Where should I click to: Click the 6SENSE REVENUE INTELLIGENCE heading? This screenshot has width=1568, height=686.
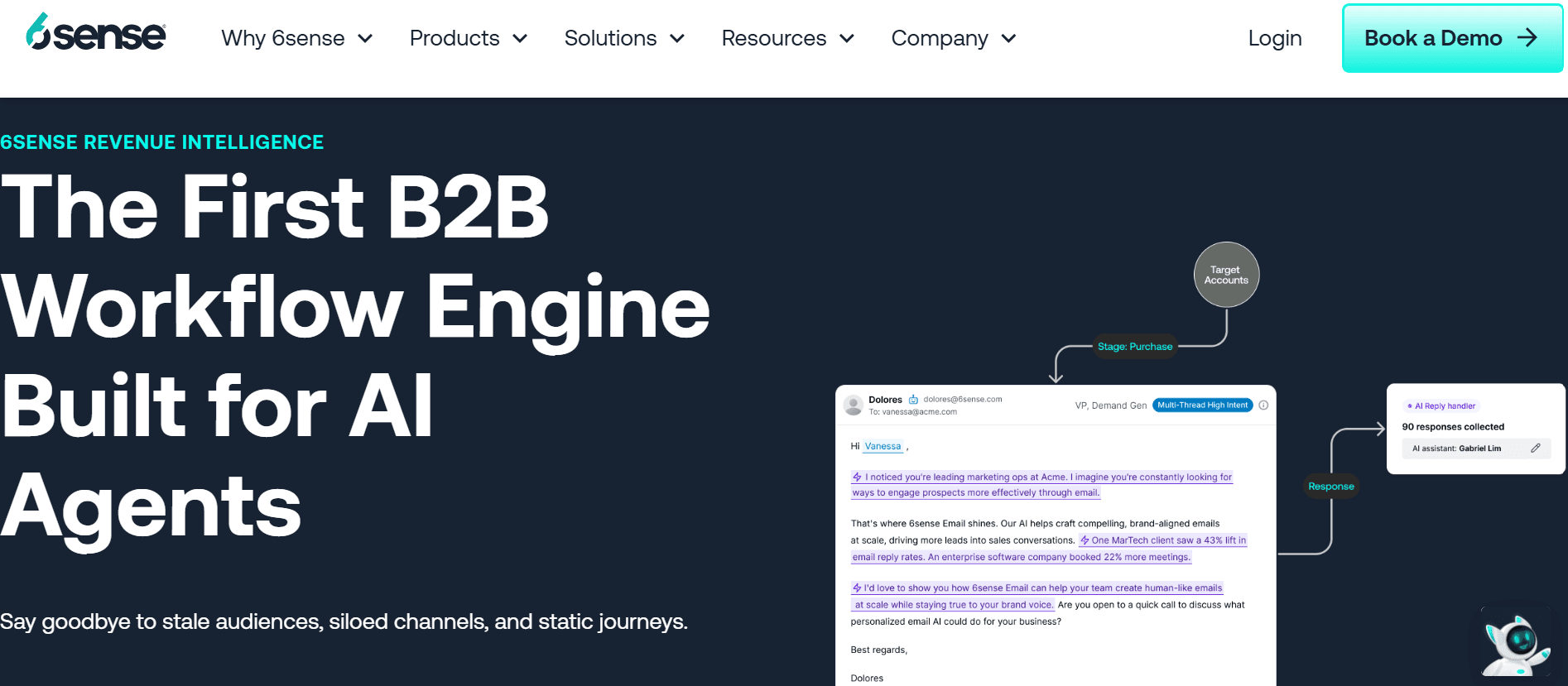tap(162, 142)
